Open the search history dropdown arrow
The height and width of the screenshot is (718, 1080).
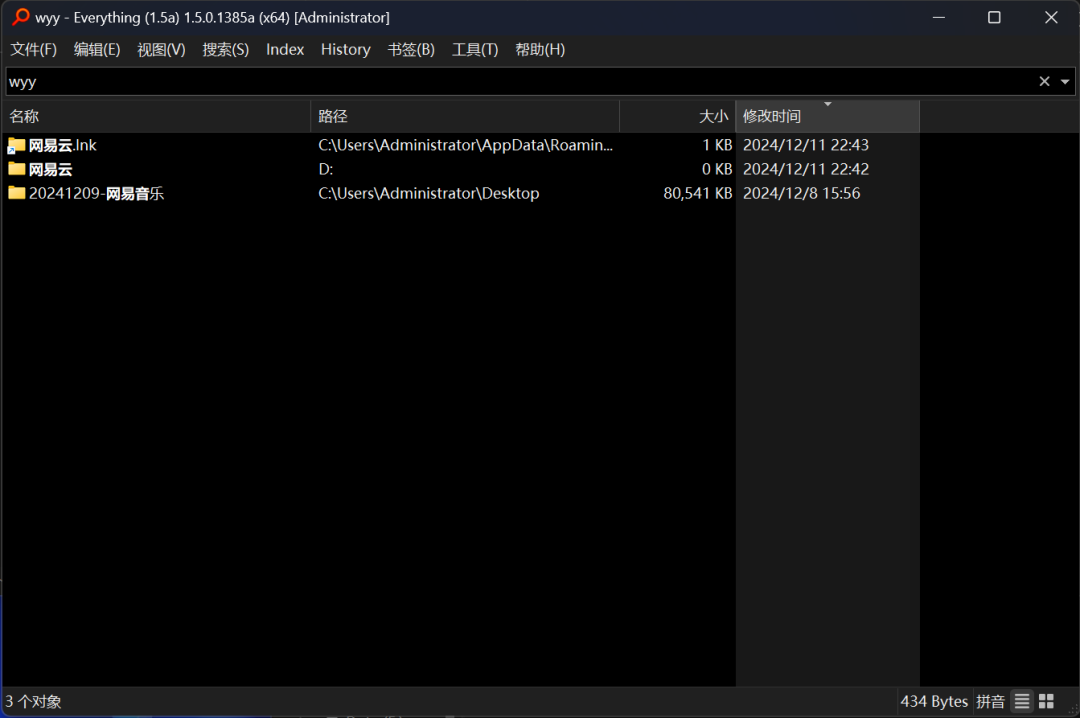[1065, 81]
